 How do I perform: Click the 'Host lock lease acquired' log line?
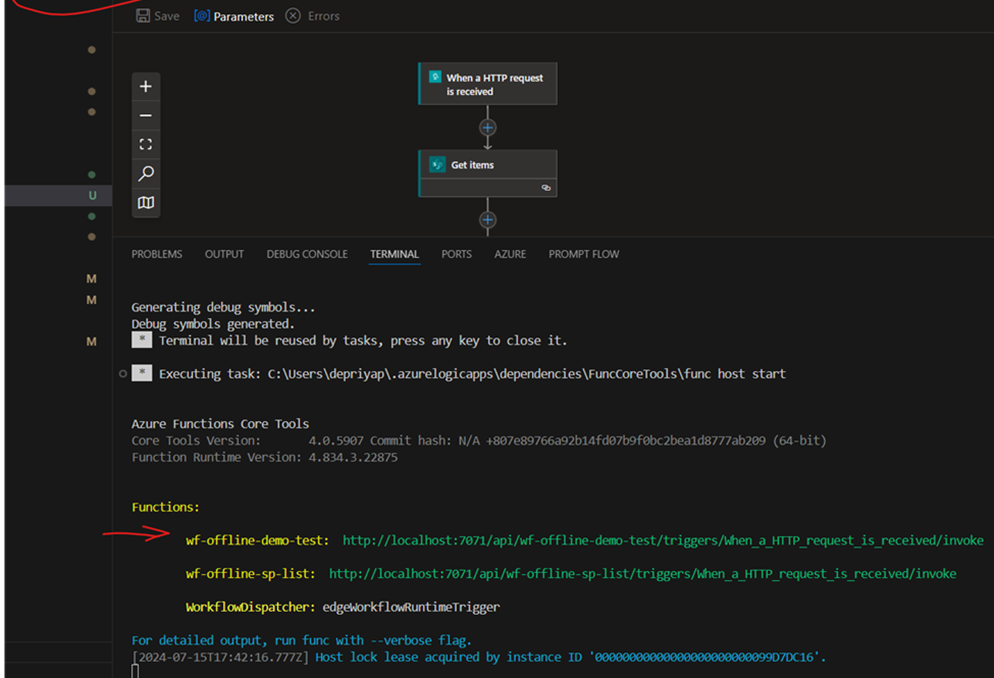point(479,657)
